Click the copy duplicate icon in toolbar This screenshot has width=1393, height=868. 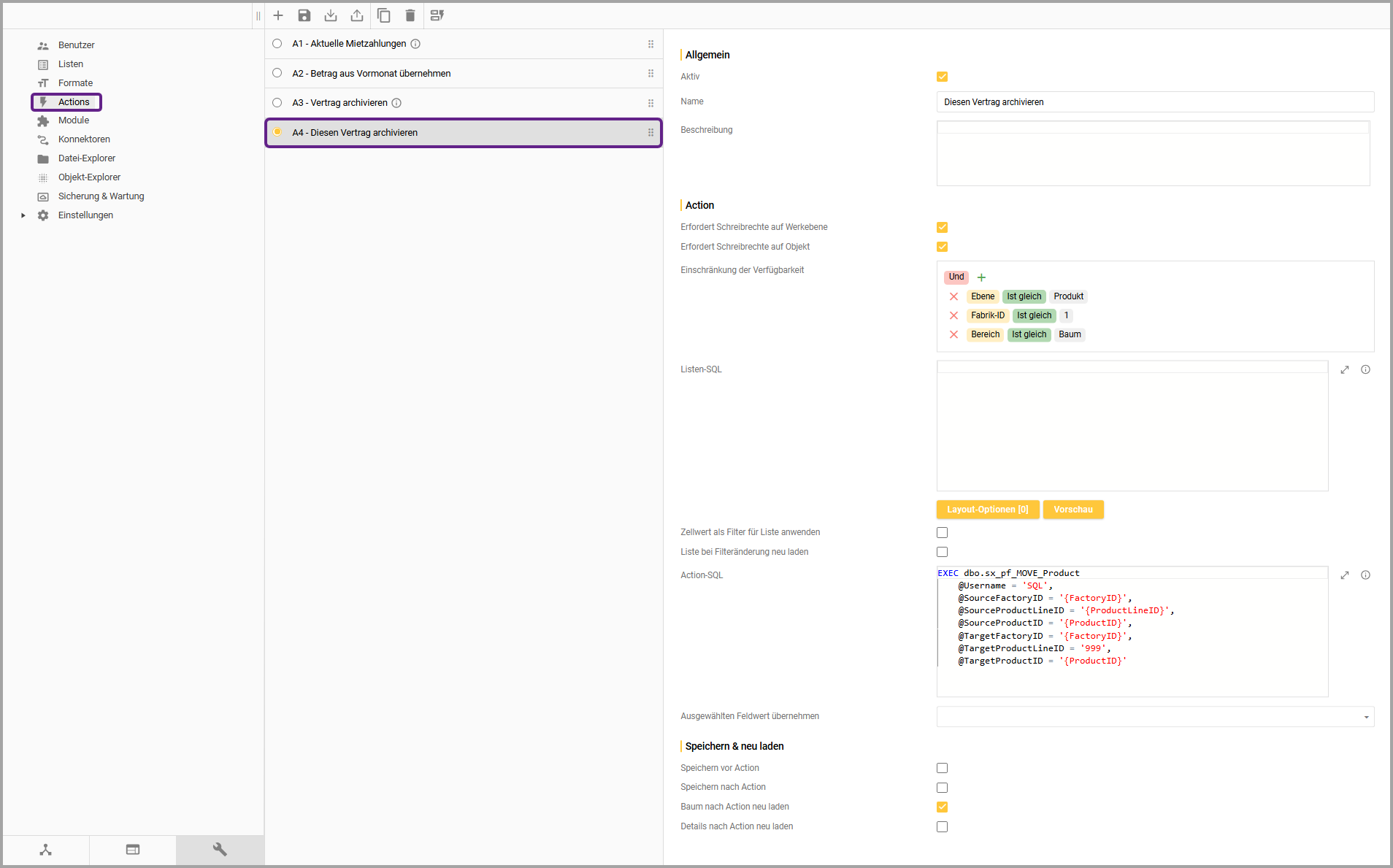383,15
